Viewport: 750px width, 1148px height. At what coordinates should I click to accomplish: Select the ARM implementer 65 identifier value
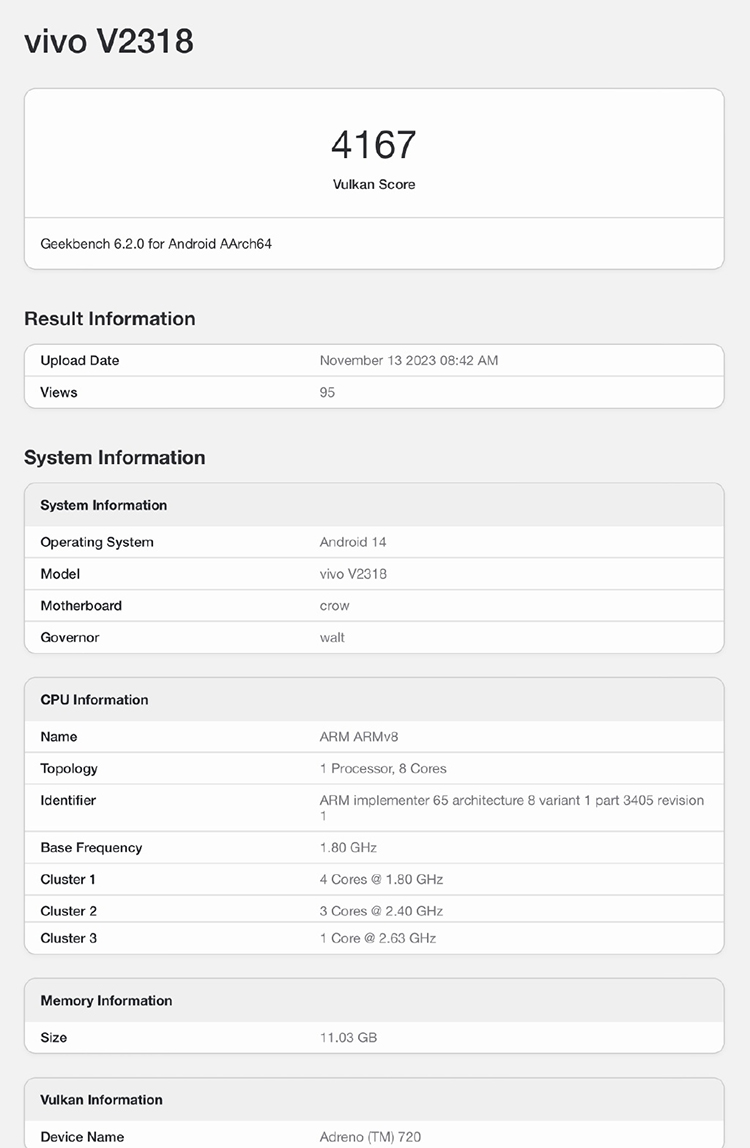(511, 808)
